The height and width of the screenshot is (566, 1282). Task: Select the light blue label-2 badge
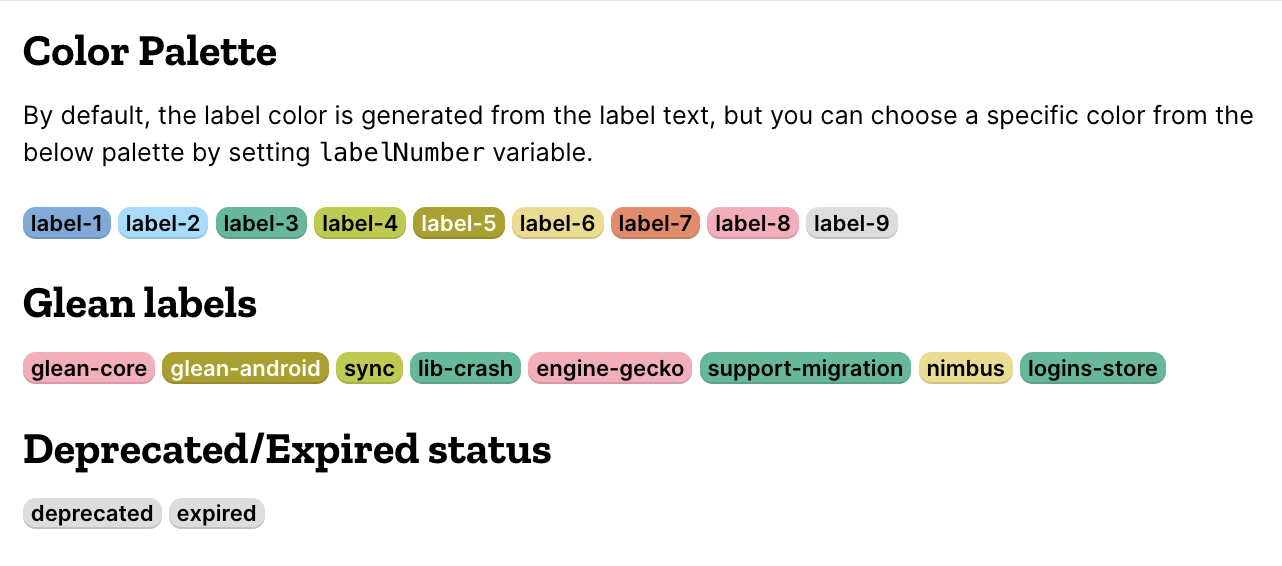(x=163, y=223)
